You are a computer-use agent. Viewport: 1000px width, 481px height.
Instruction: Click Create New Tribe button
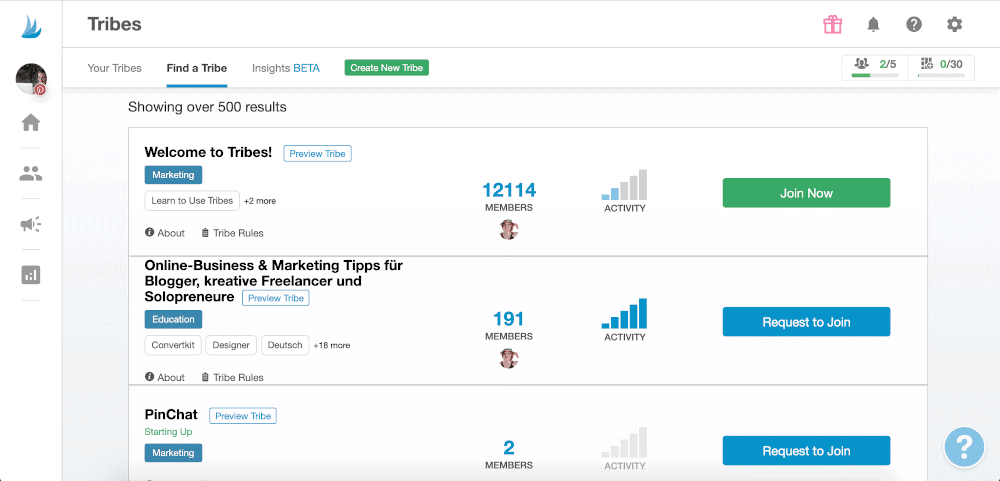click(387, 68)
